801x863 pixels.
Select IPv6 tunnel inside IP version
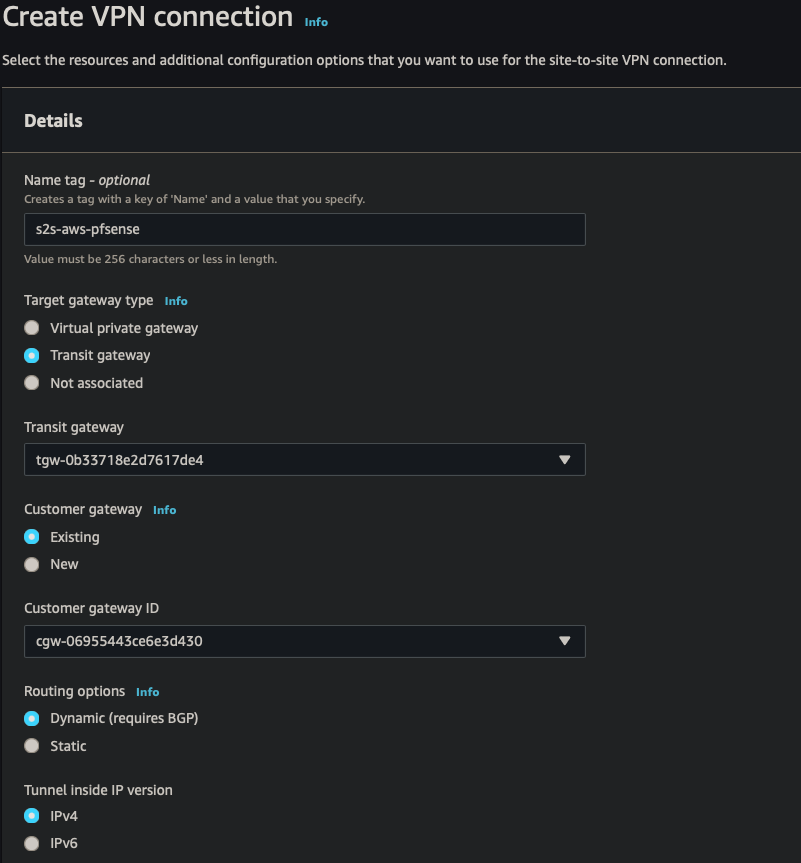[x=31, y=843]
